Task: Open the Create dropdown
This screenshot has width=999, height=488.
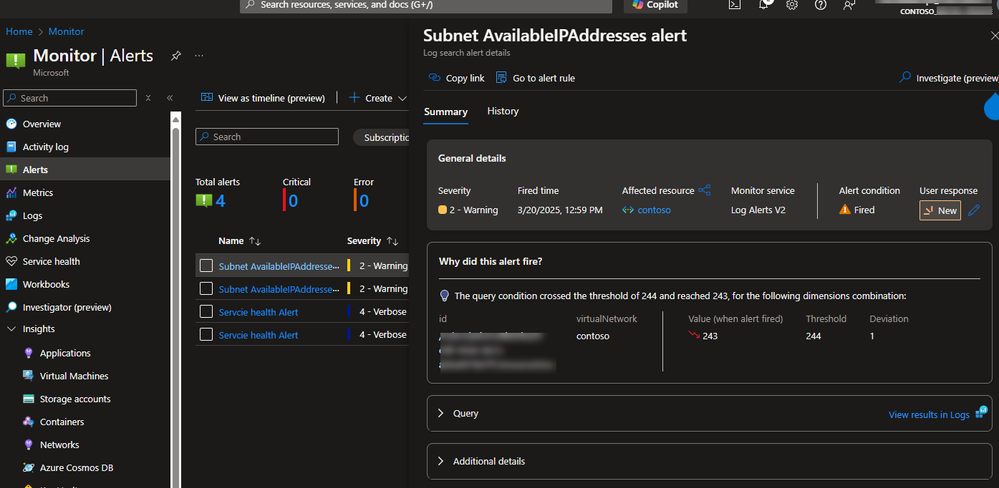Action: [378, 98]
